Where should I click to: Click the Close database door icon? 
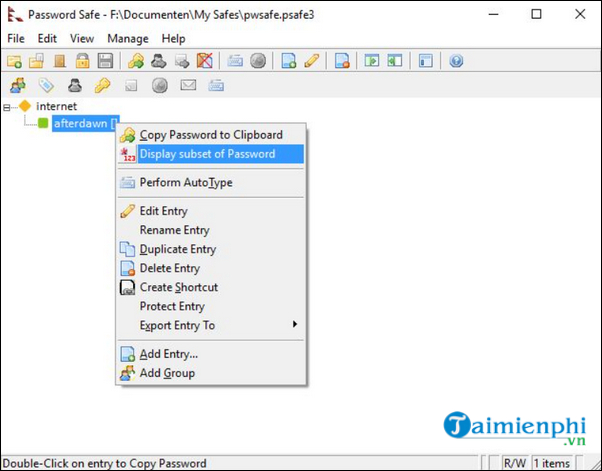(60, 61)
